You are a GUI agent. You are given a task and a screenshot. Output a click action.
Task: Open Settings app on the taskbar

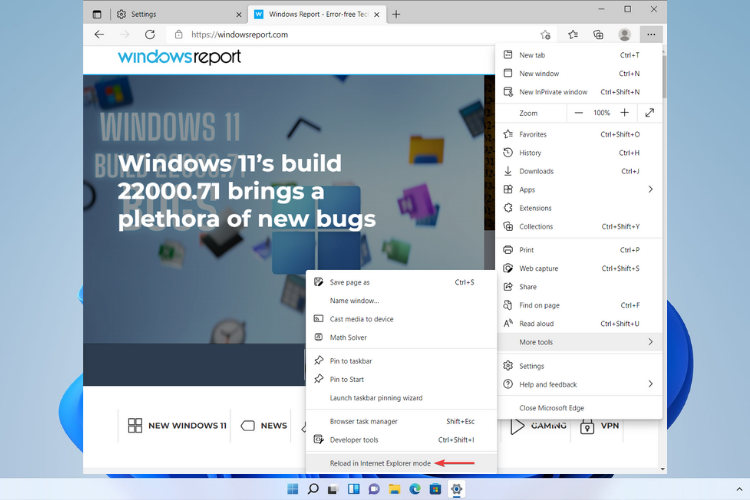(x=456, y=489)
